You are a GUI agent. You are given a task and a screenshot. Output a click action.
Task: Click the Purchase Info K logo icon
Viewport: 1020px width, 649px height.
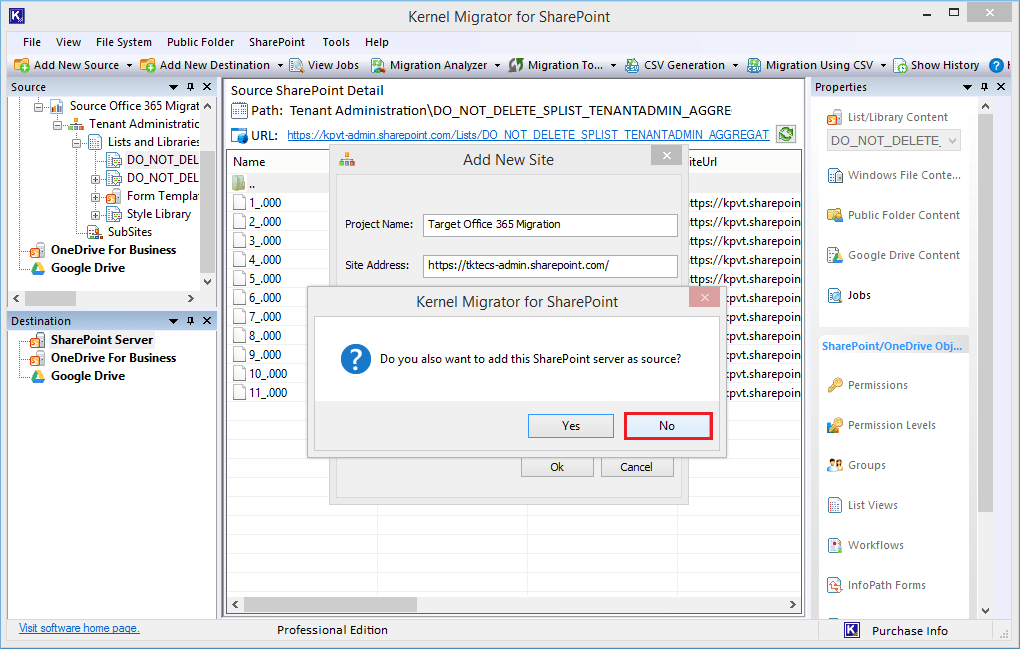852,630
